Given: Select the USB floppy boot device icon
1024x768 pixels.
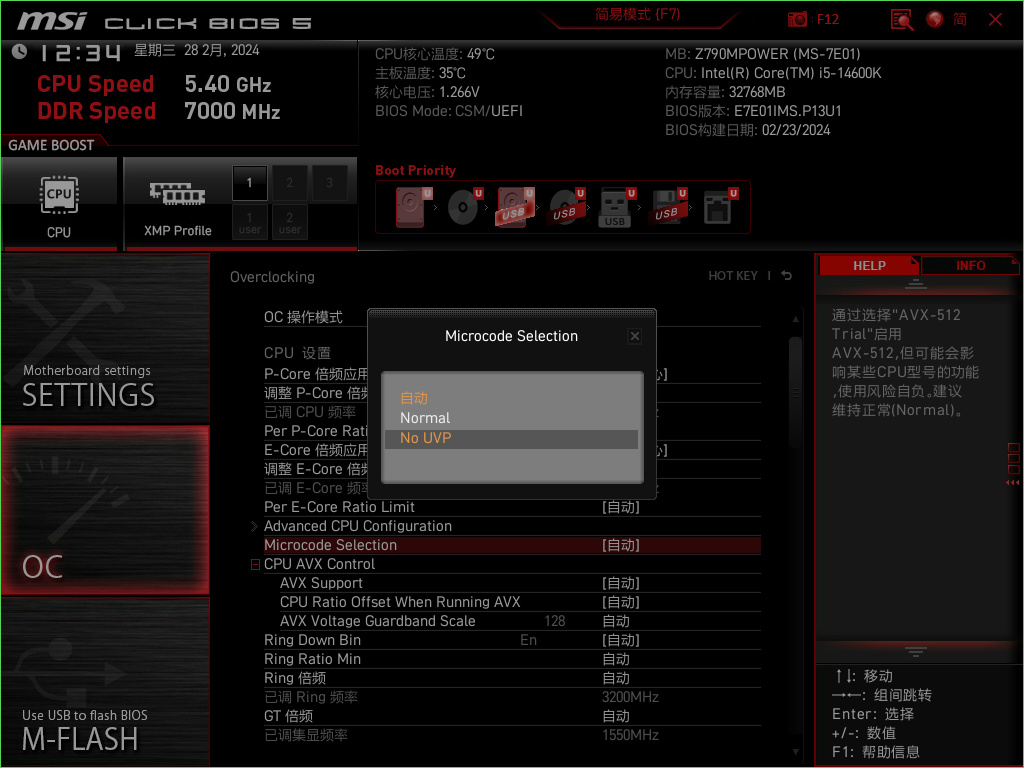Looking at the screenshot, I should click(667, 207).
